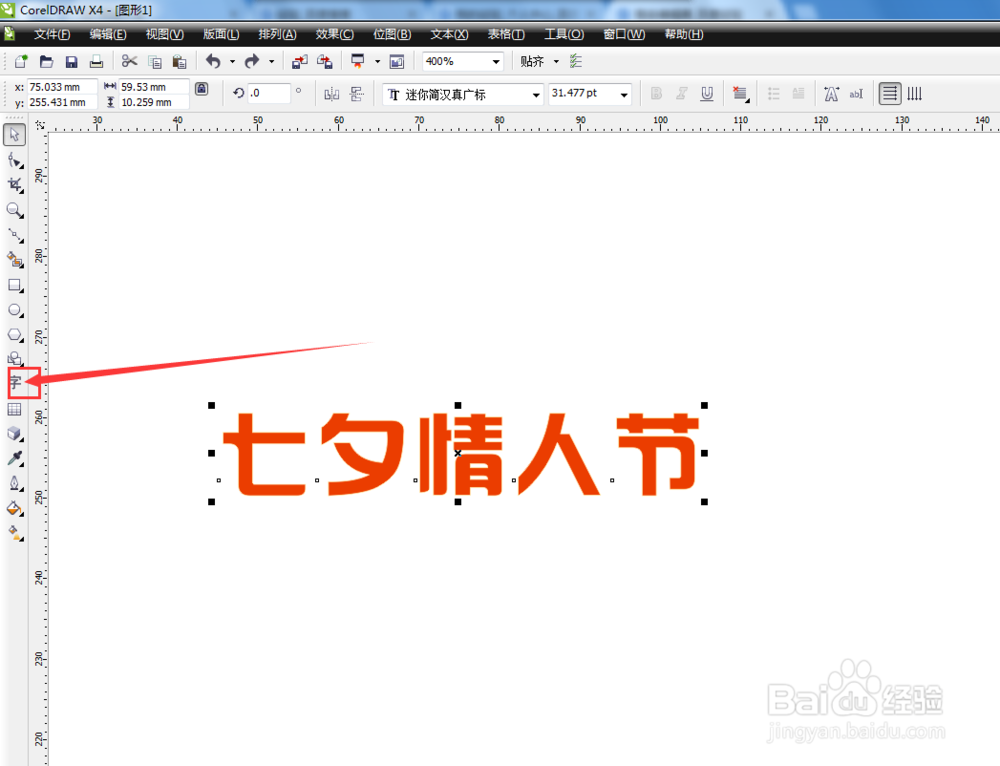Open the 效果(C) menu
This screenshot has height=766, width=1000.
tap(334, 34)
